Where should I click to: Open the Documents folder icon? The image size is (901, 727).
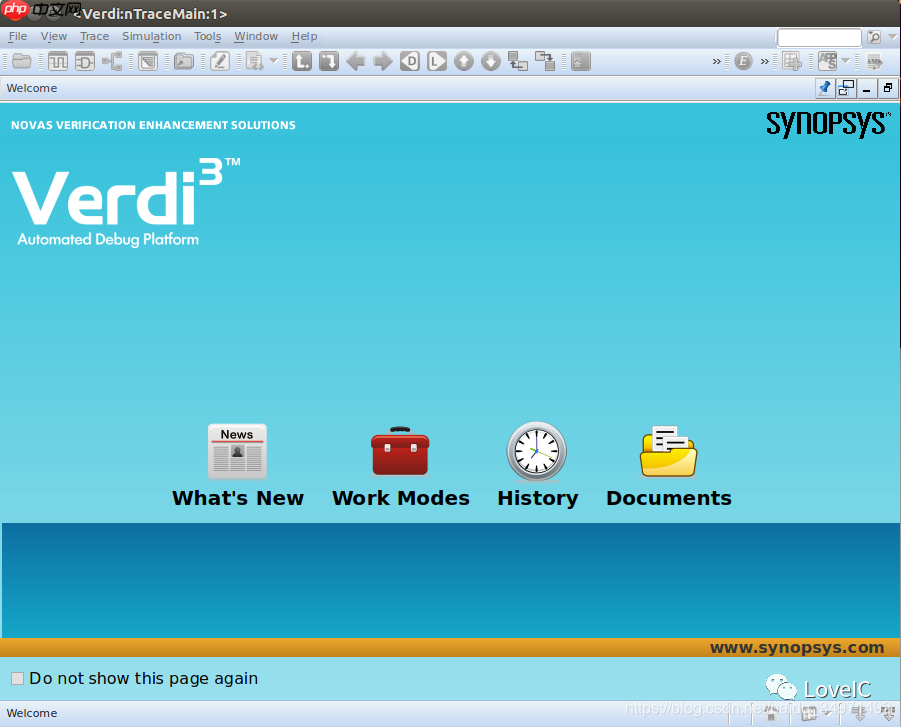667,451
